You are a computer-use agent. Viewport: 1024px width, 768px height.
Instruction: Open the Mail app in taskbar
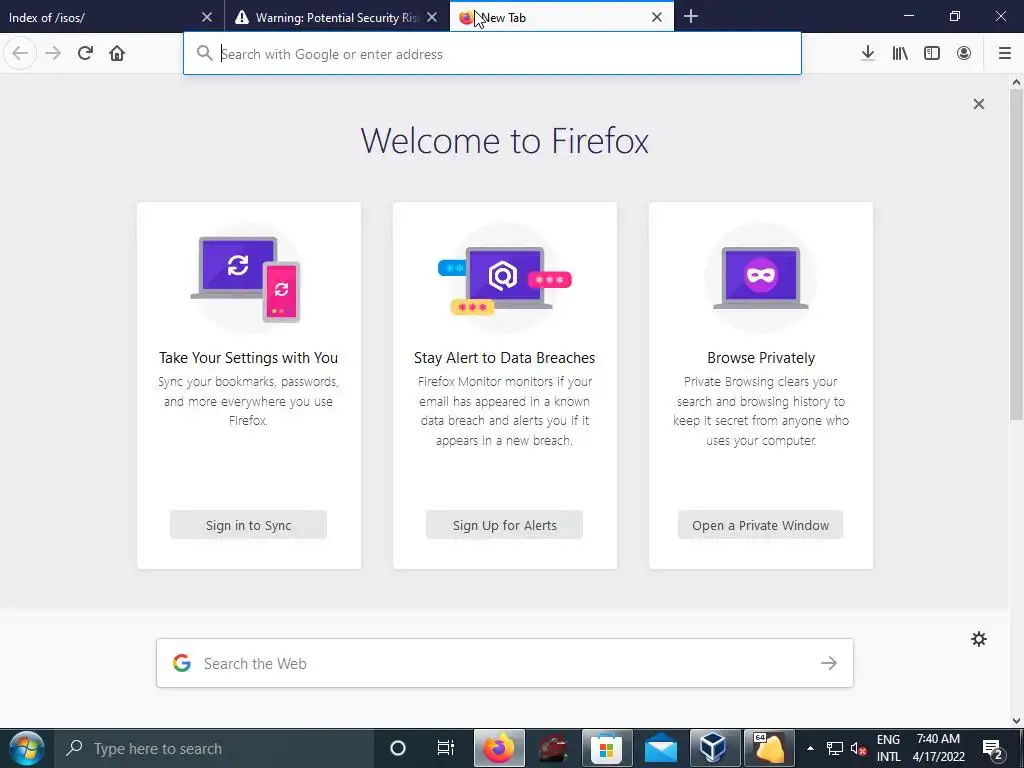tap(661, 748)
